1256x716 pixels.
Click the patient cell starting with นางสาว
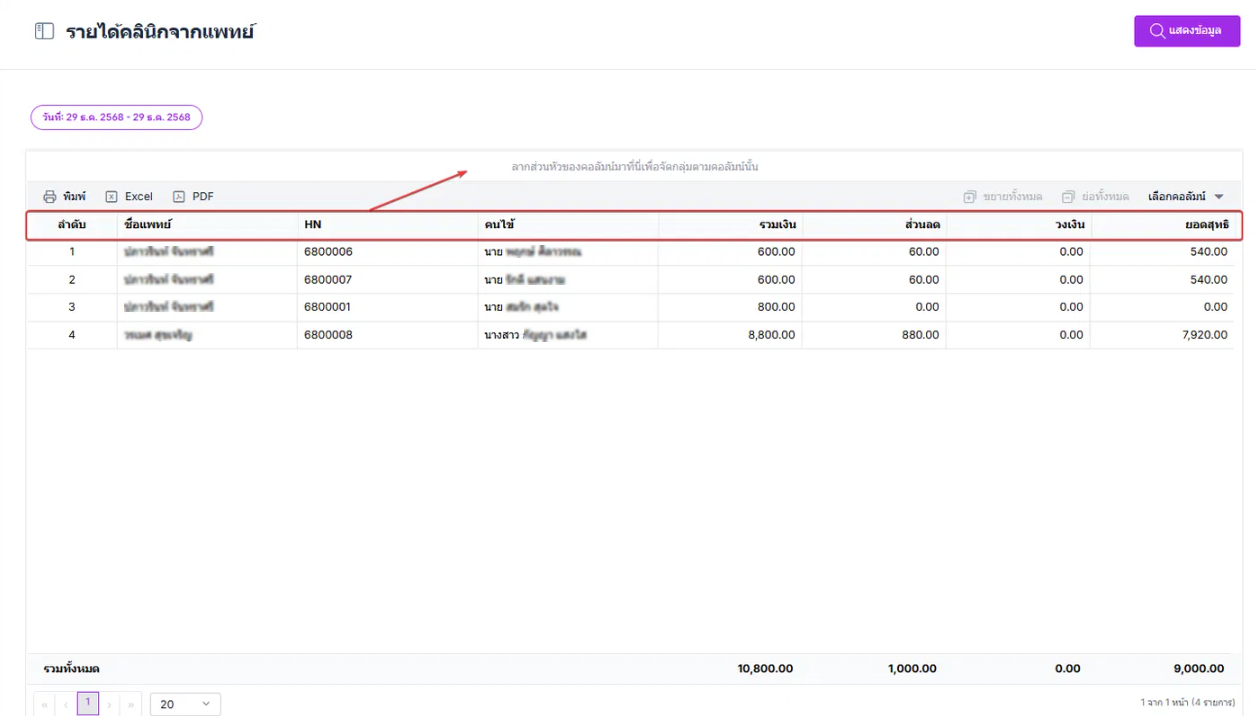pos(568,335)
